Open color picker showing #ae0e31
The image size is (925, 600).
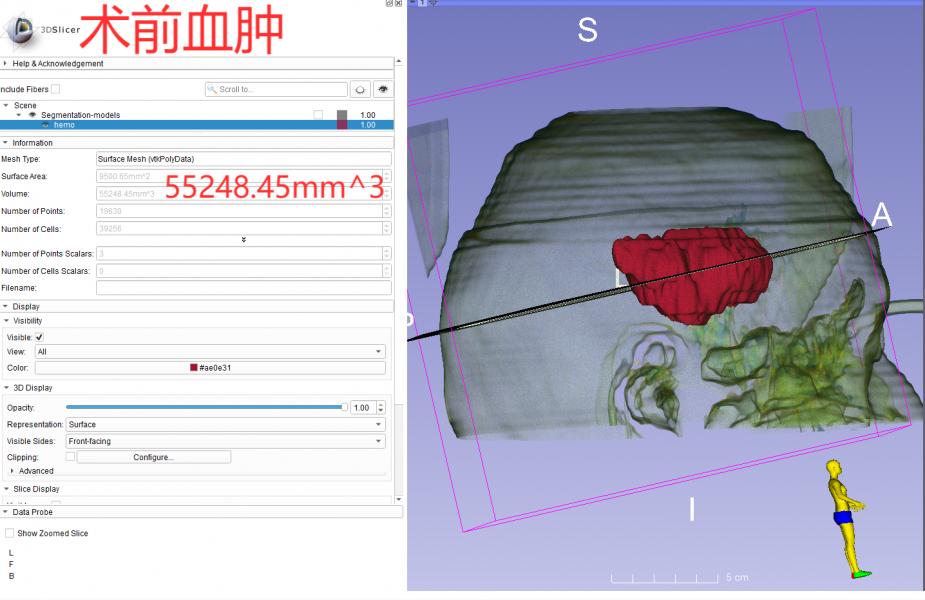coord(210,368)
